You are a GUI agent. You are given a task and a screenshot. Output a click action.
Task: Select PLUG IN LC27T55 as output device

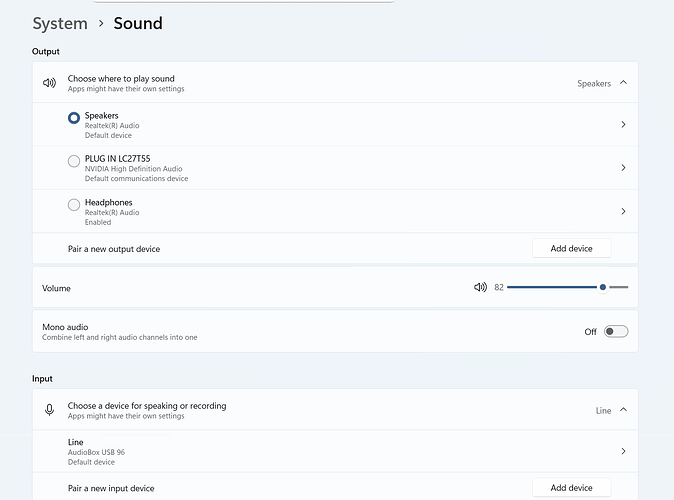74,161
